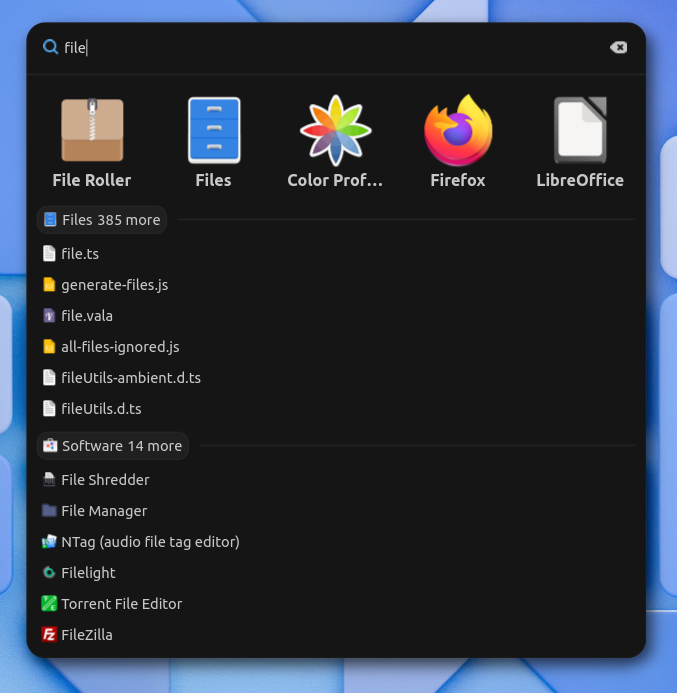This screenshot has width=677, height=693.
Task: Clear the search text with backspace icon
Action: [x=618, y=47]
